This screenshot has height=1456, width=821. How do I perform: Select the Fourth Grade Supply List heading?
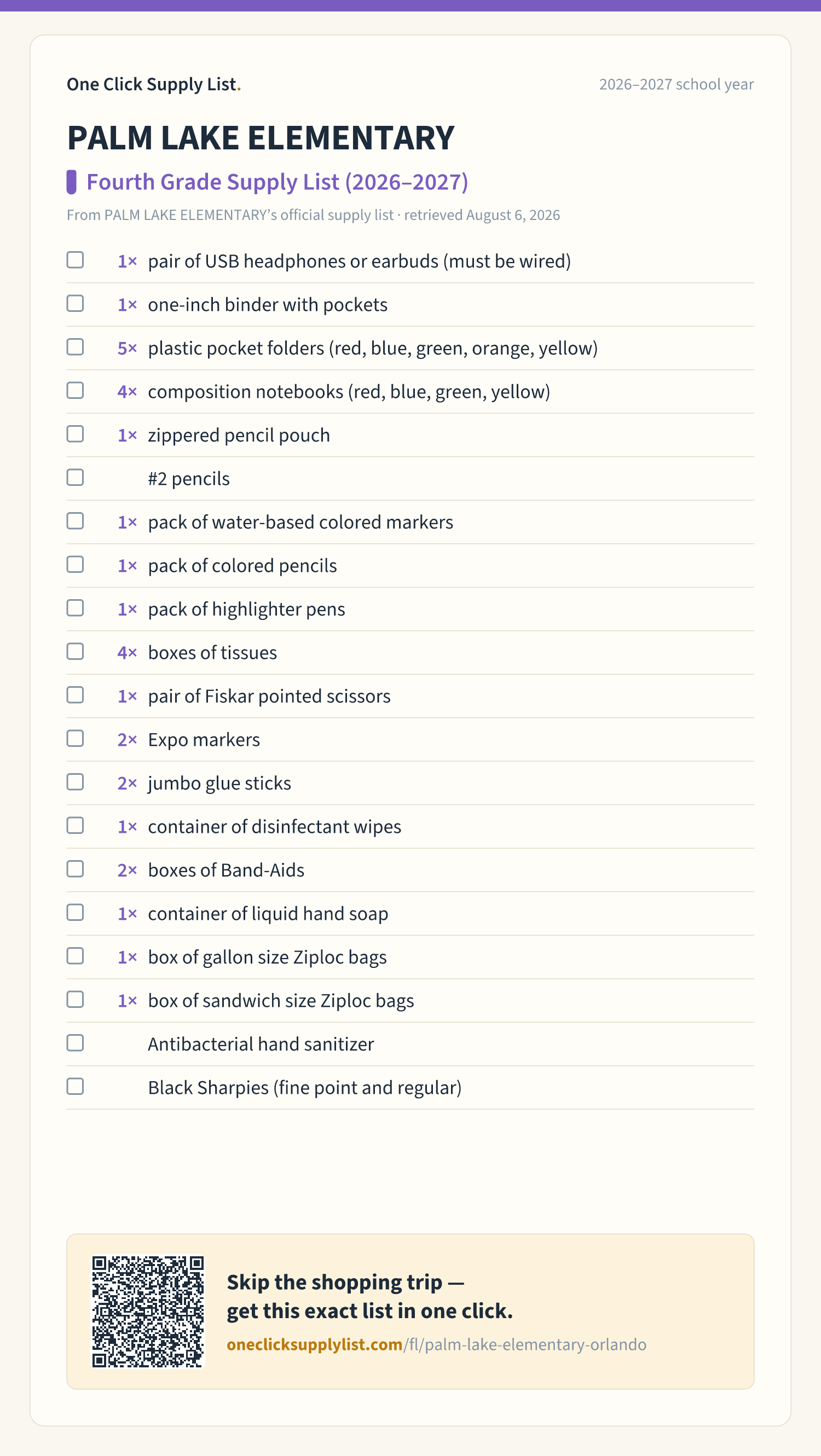tap(277, 182)
